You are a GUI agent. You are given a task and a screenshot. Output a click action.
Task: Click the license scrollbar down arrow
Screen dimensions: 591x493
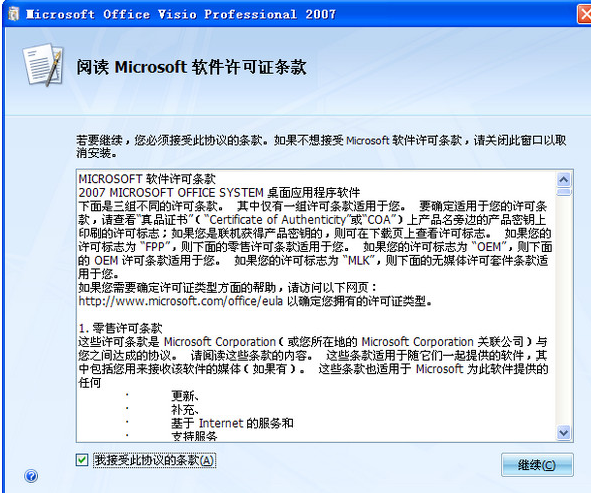point(563,432)
